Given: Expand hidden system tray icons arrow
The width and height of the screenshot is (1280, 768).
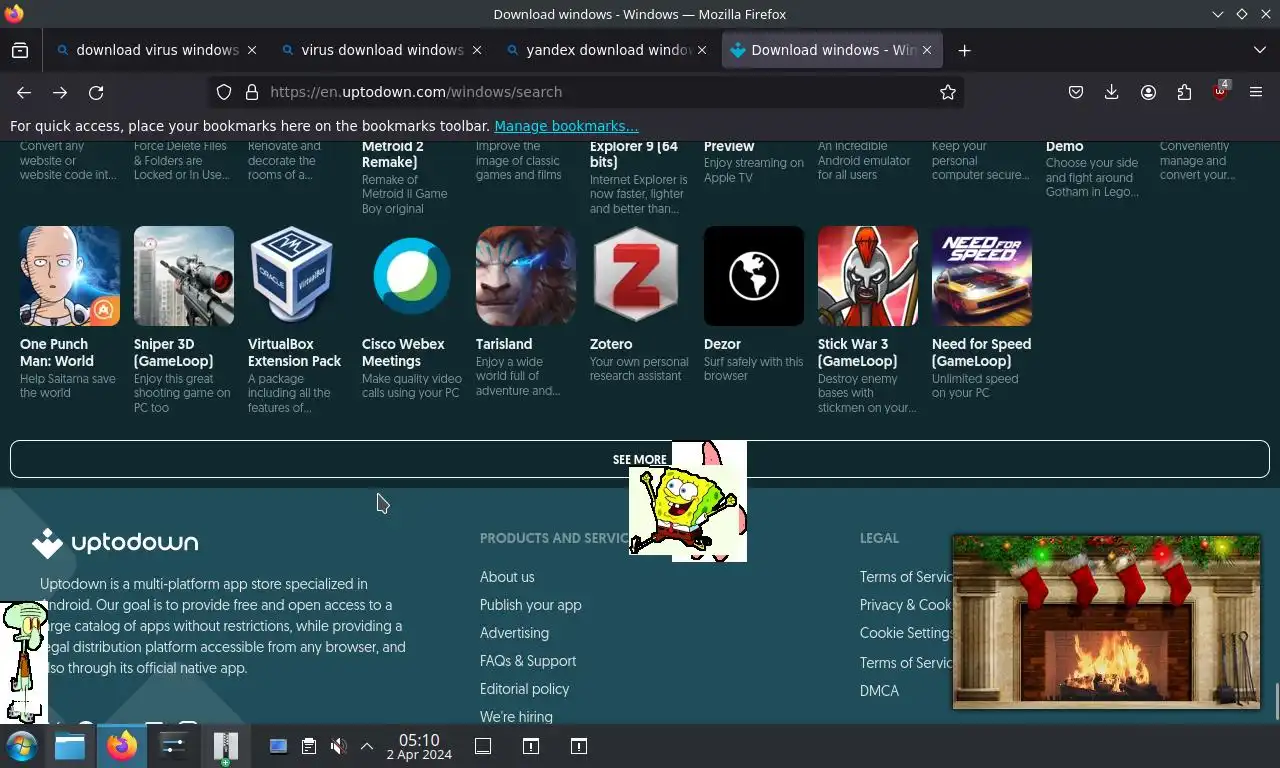Looking at the screenshot, I should 367,746.
